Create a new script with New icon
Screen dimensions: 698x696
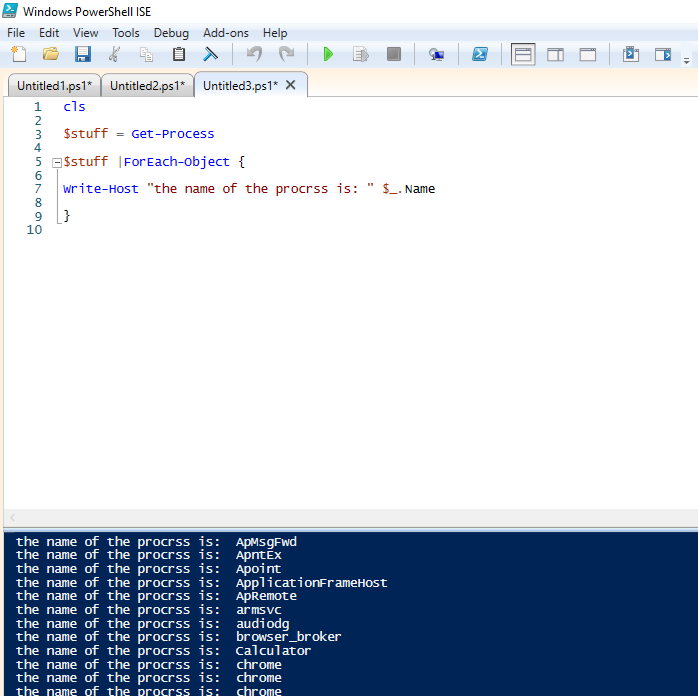click(x=19, y=54)
